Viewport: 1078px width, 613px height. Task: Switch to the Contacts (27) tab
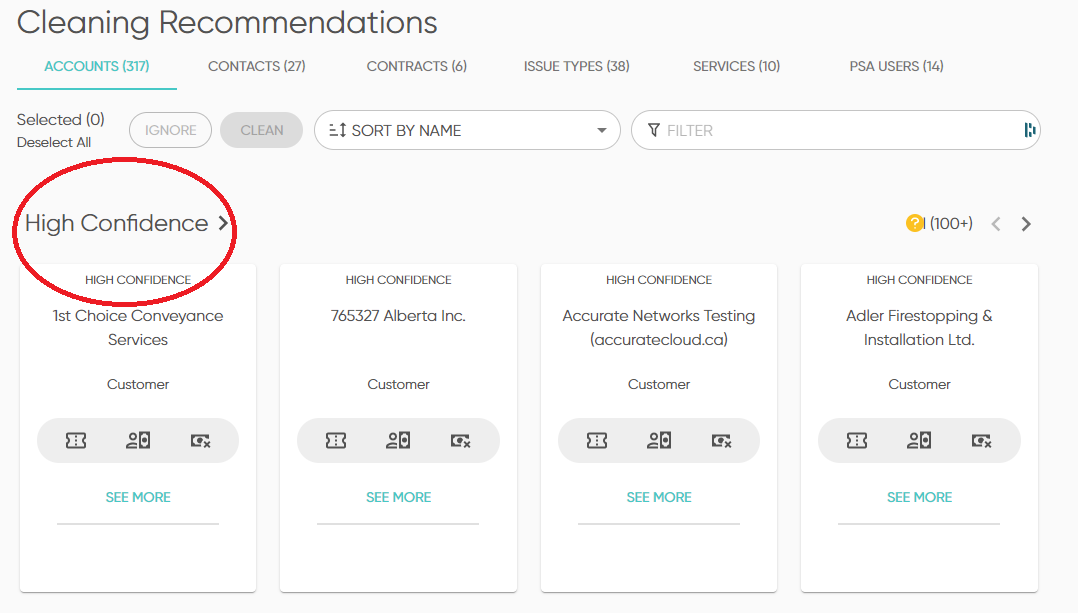(256, 66)
